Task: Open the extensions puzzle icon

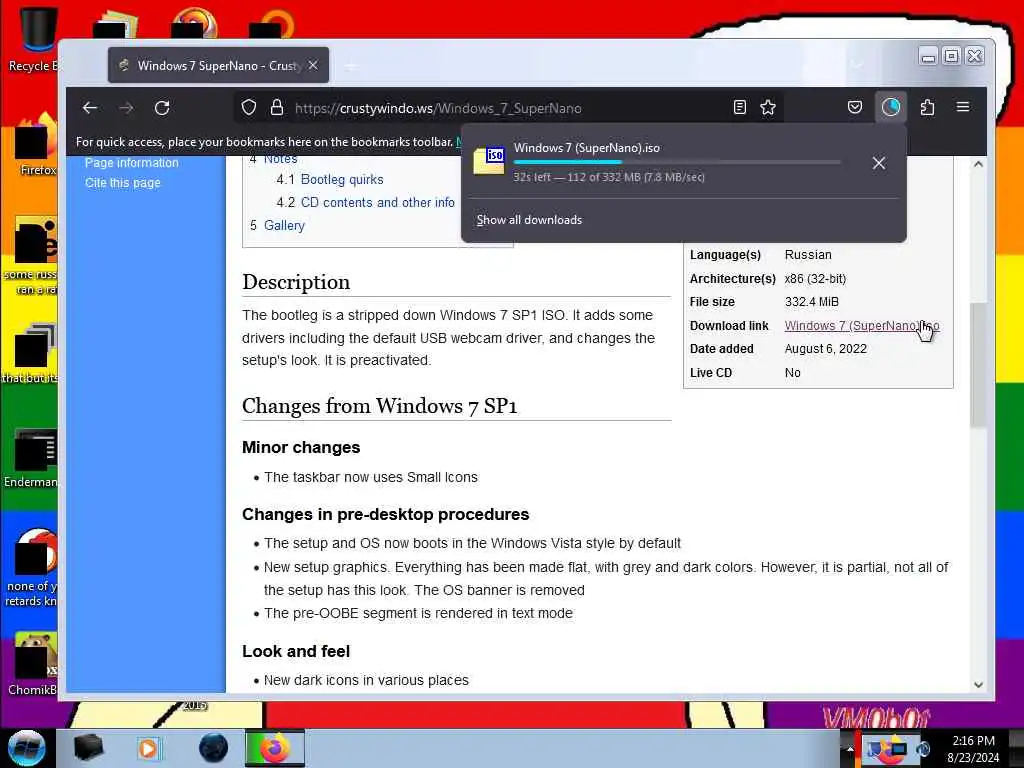Action: 927,107
